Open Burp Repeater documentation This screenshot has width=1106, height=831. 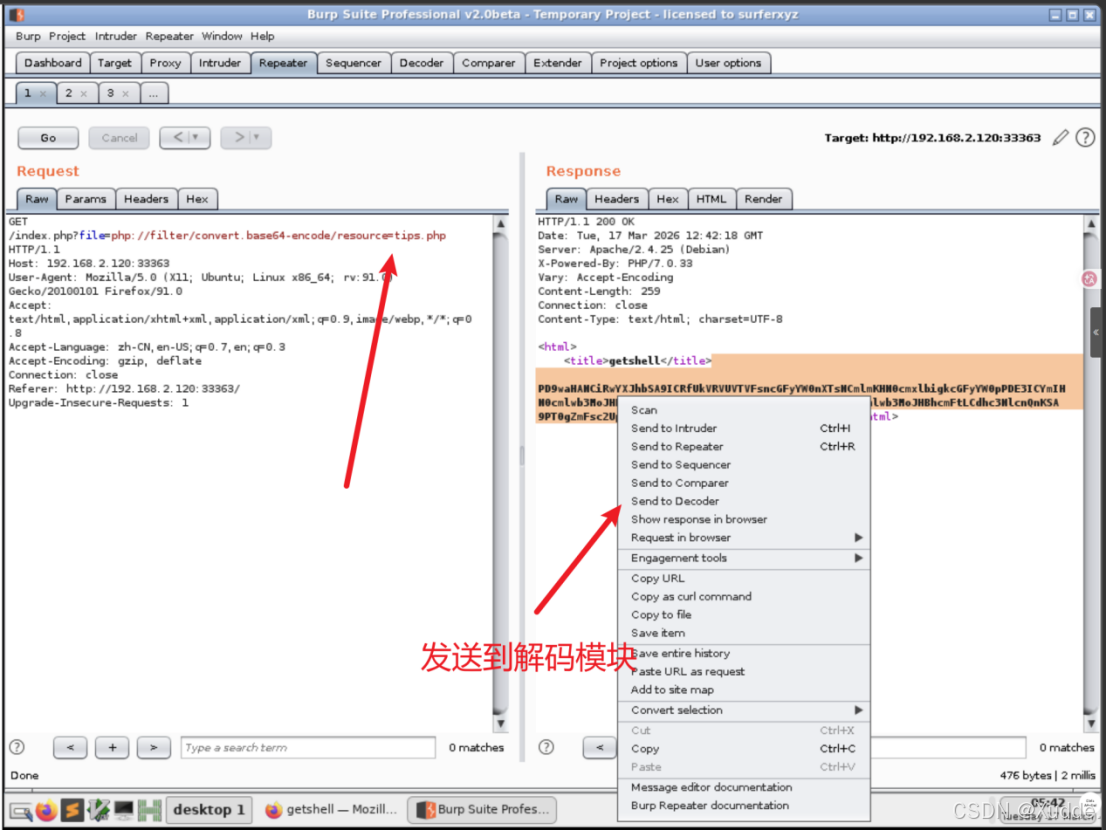(x=743, y=806)
